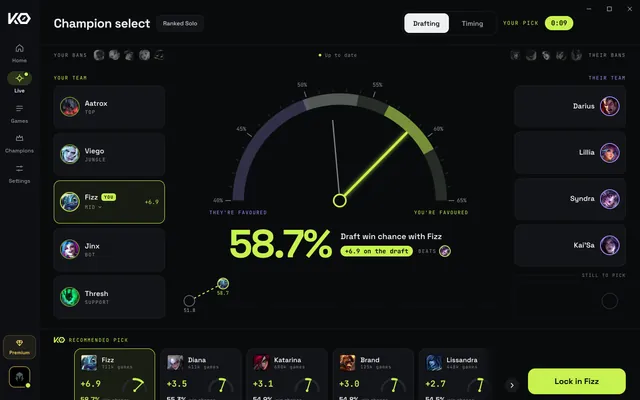
Task: Click the first icon in their bans
Action: [516, 55]
